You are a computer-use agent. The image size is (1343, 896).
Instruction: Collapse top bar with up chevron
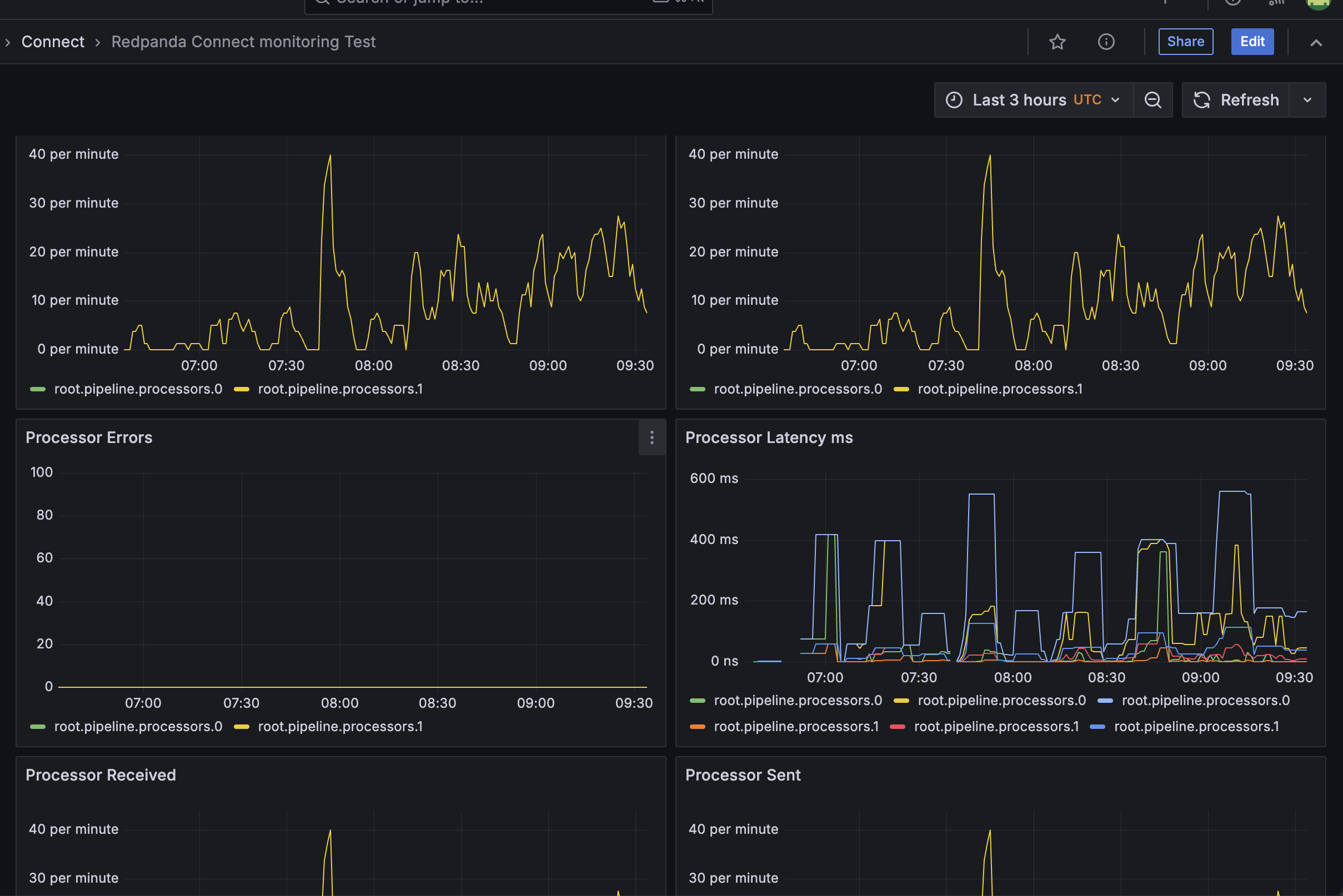[1316, 42]
